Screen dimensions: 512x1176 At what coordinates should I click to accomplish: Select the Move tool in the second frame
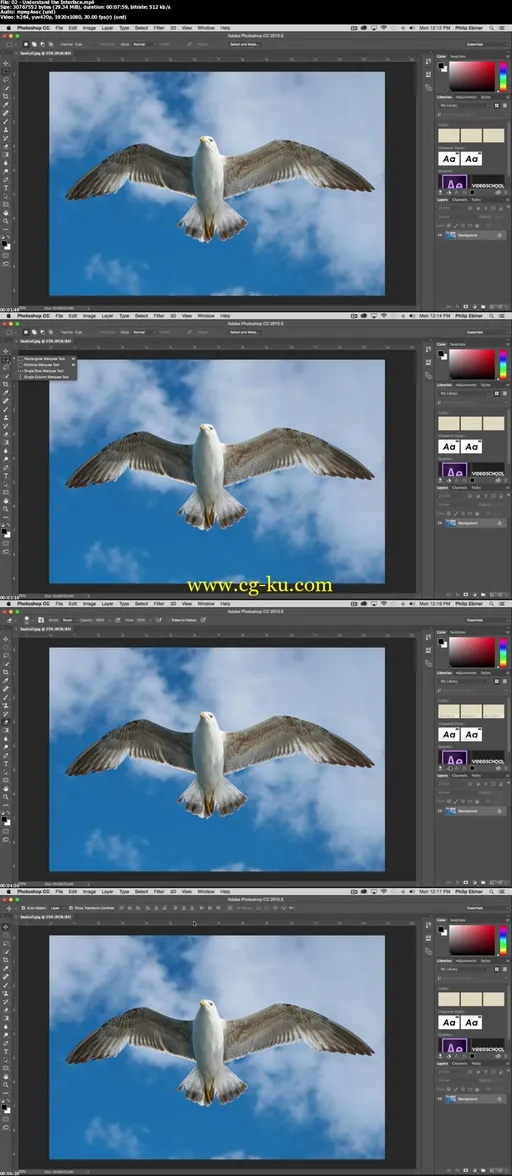coord(5,351)
